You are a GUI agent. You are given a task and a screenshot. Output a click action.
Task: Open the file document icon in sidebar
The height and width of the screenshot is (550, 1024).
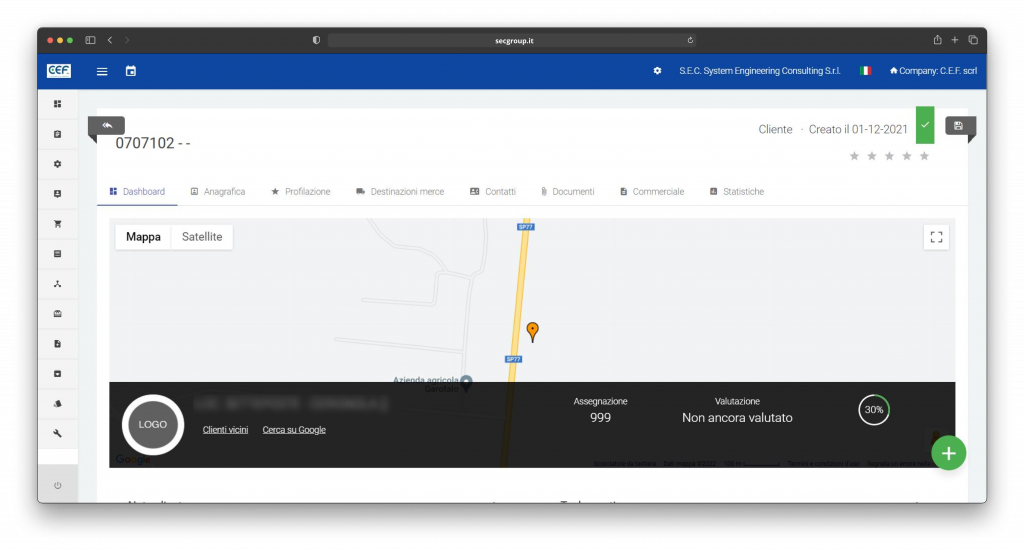(x=57, y=344)
